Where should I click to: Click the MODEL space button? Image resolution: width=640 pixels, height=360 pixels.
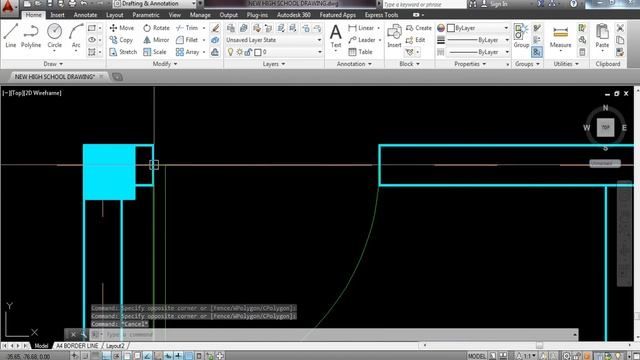pyautogui.click(x=477, y=356)
